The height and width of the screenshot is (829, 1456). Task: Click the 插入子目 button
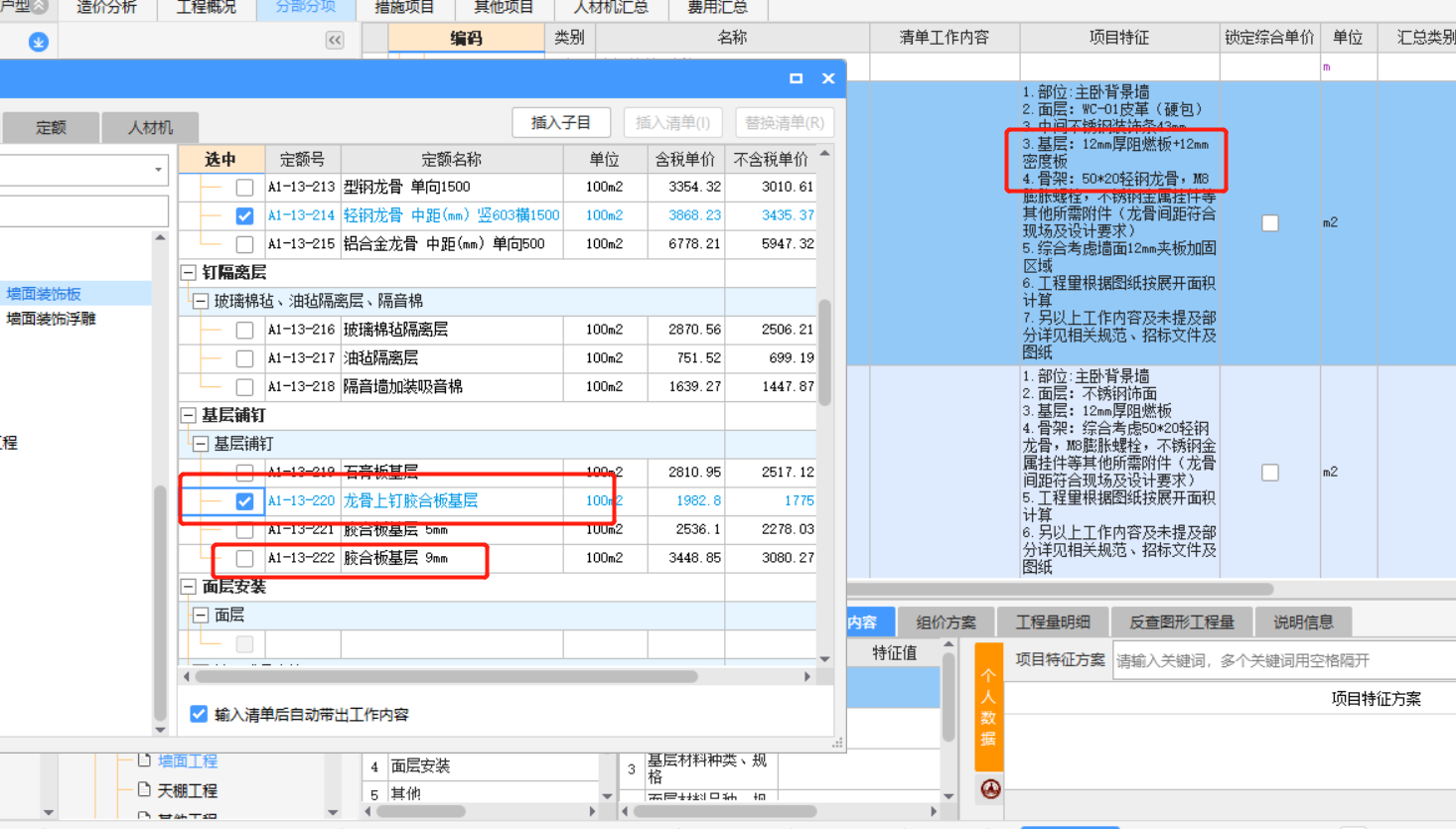click(x=561, y=123)
